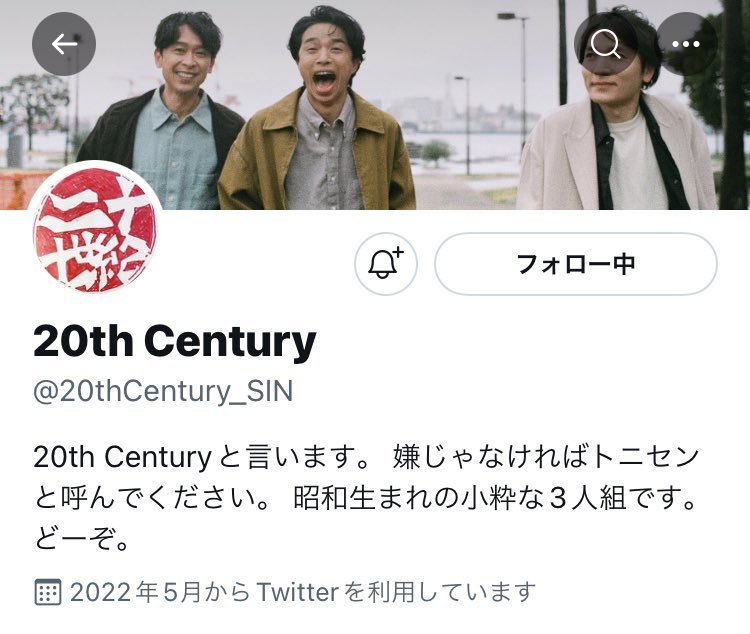Click the calendar icon by join date
This screenshot has width=750, height=634.
(48, 592)
